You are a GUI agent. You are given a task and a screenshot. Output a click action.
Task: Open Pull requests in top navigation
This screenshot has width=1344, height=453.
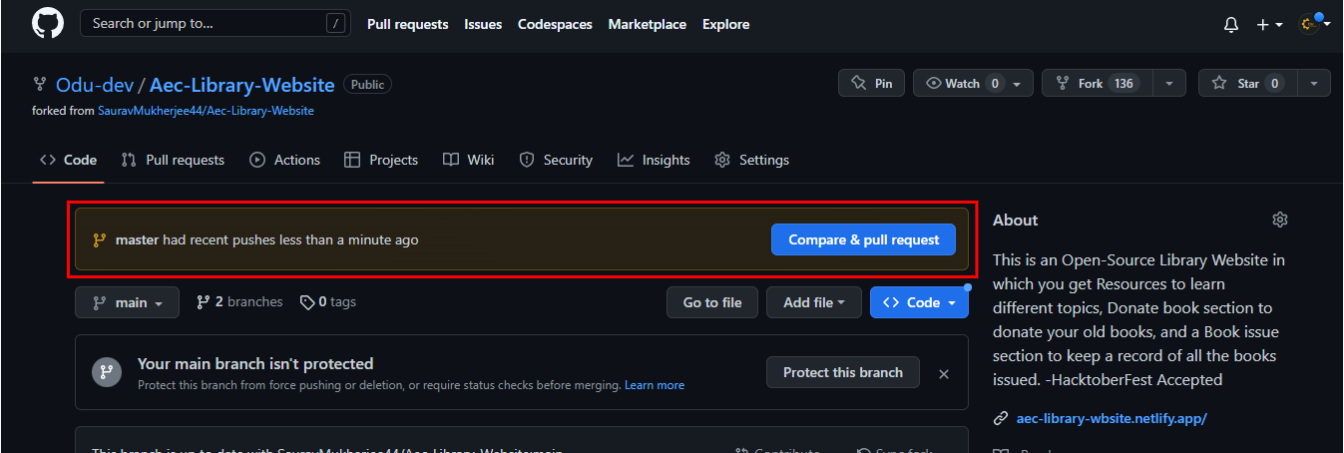pos(407,24)
